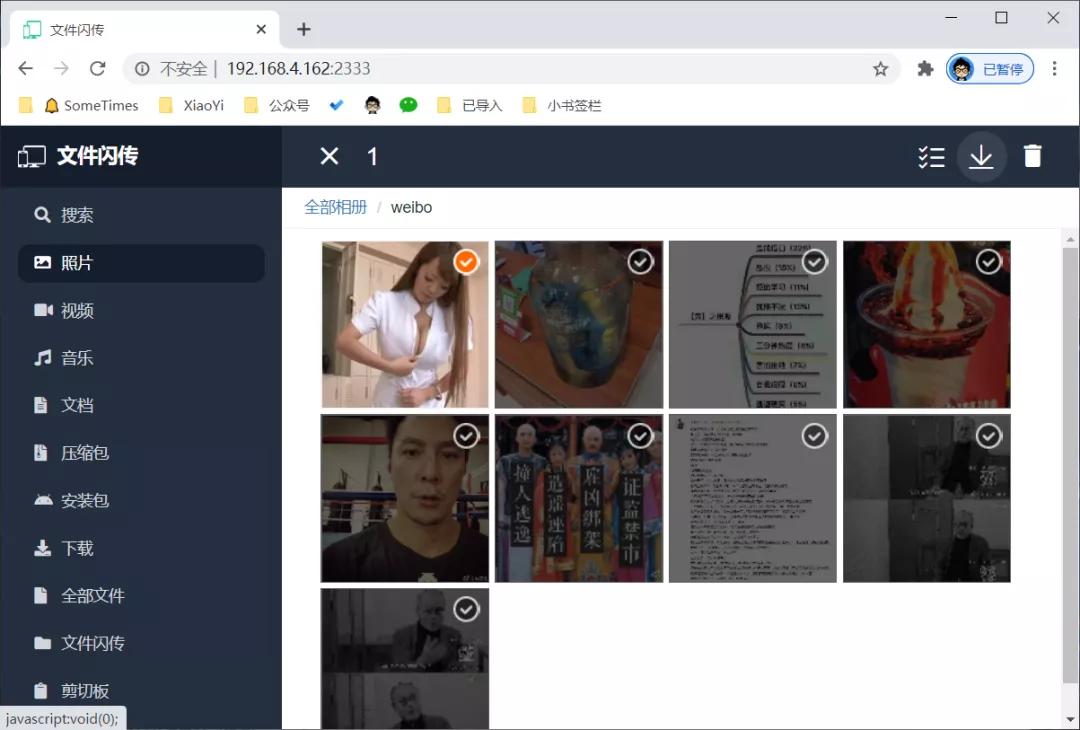Screen dimensions: 1080x730
Task: Click the trash delete icon
Action: (1032, 157)
